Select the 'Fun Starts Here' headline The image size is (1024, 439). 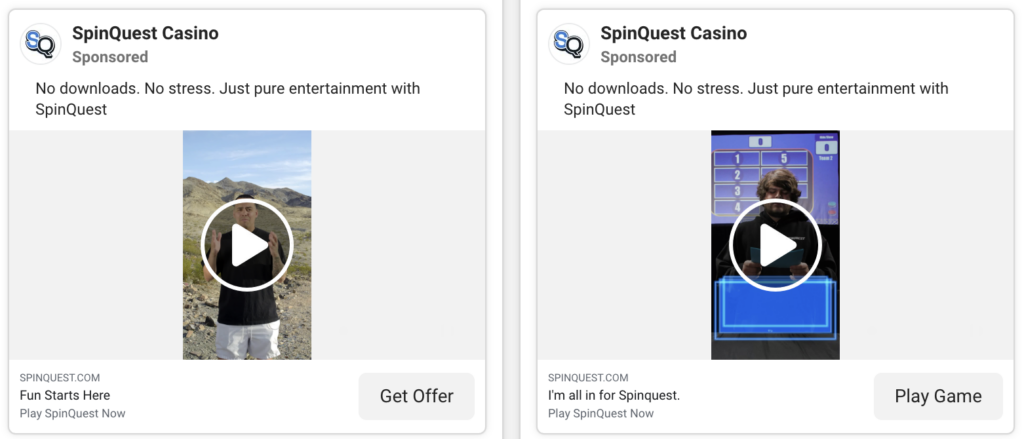coord(65,395)
